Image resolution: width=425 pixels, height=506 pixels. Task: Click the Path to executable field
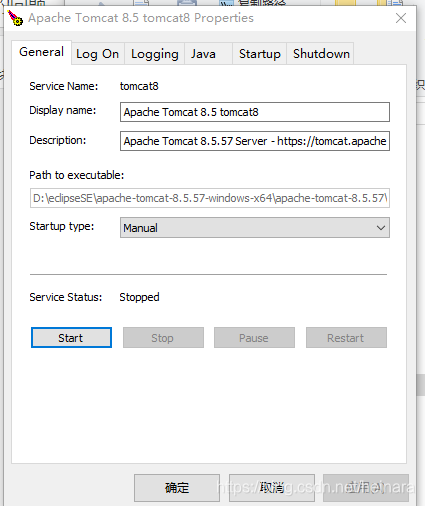coord(210,198)
